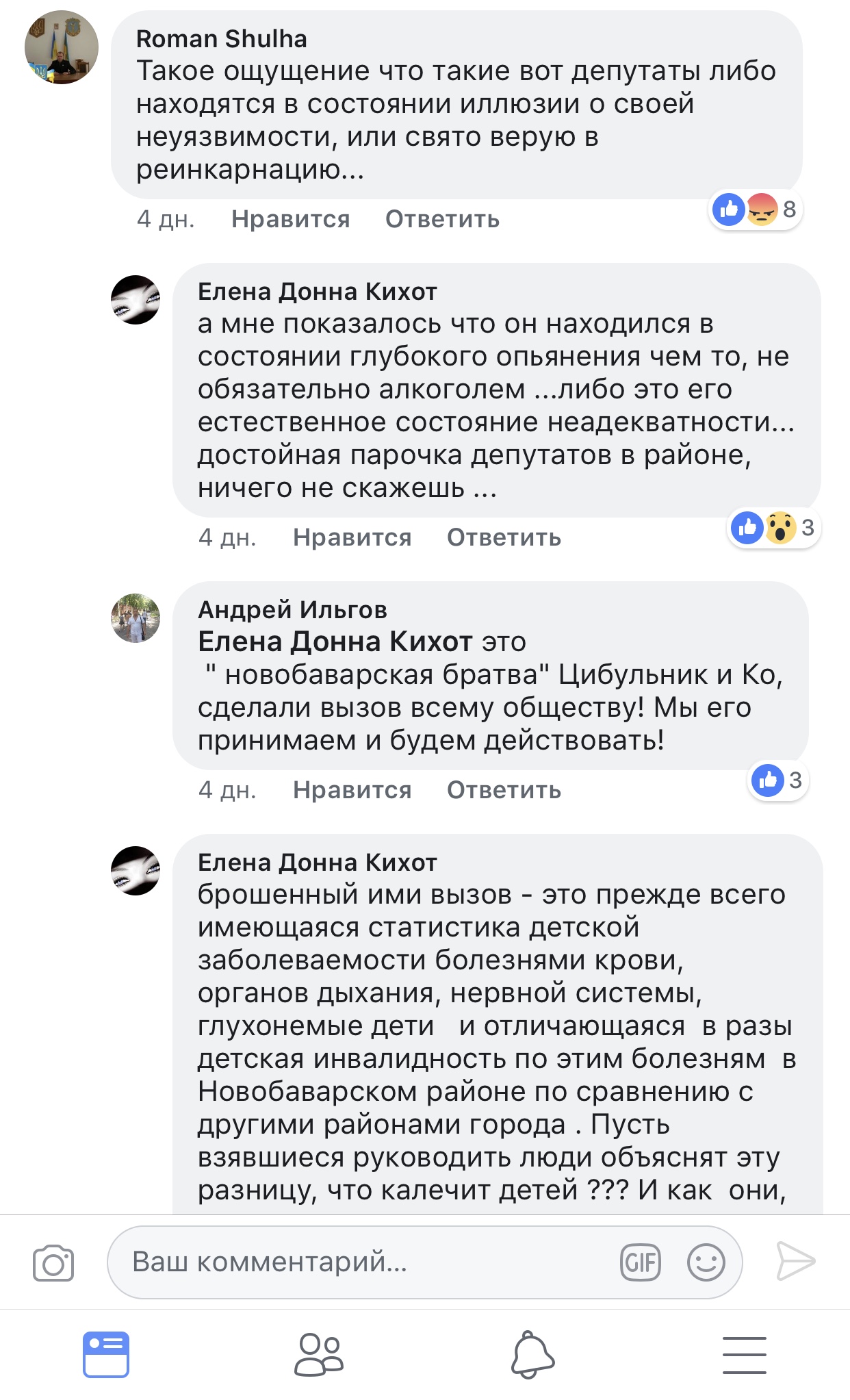Open the News Feed tab
The image size is (850, 1400).
tap(106, 1354)
